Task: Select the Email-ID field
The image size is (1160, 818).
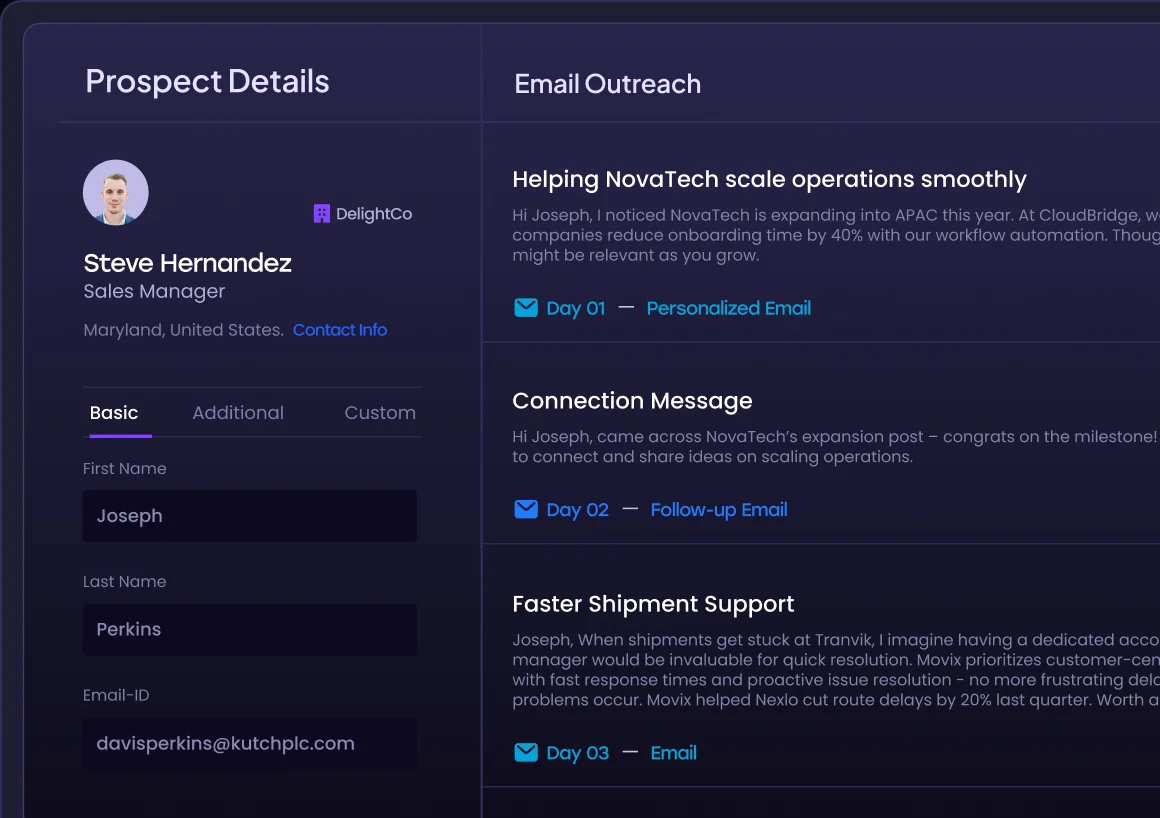Action: coord(249,743)
